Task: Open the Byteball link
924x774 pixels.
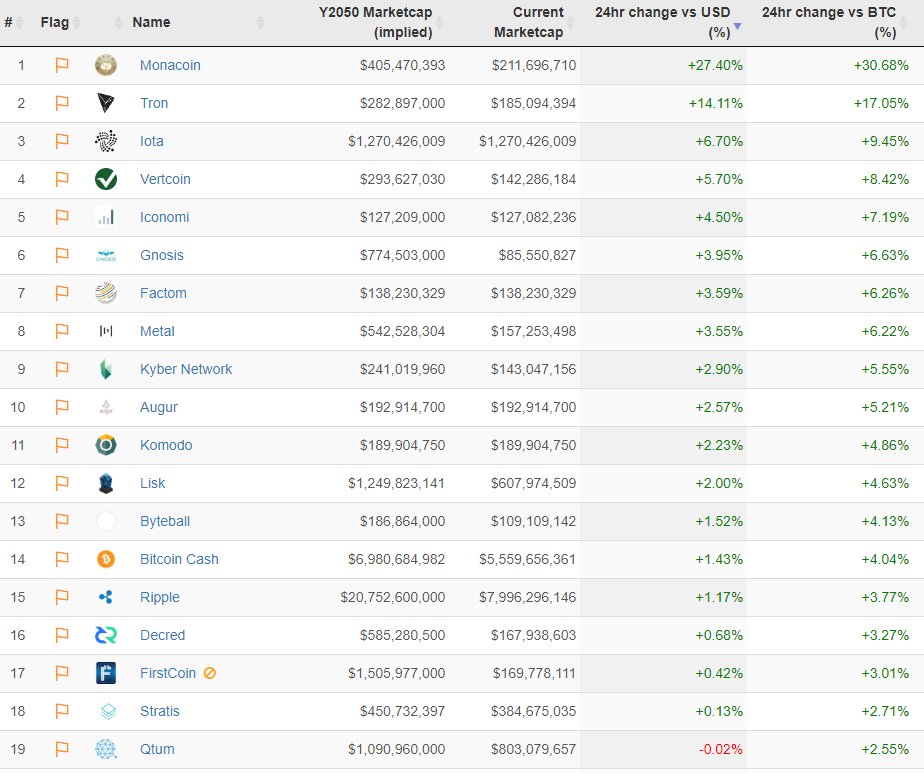Action: (164, 521)
